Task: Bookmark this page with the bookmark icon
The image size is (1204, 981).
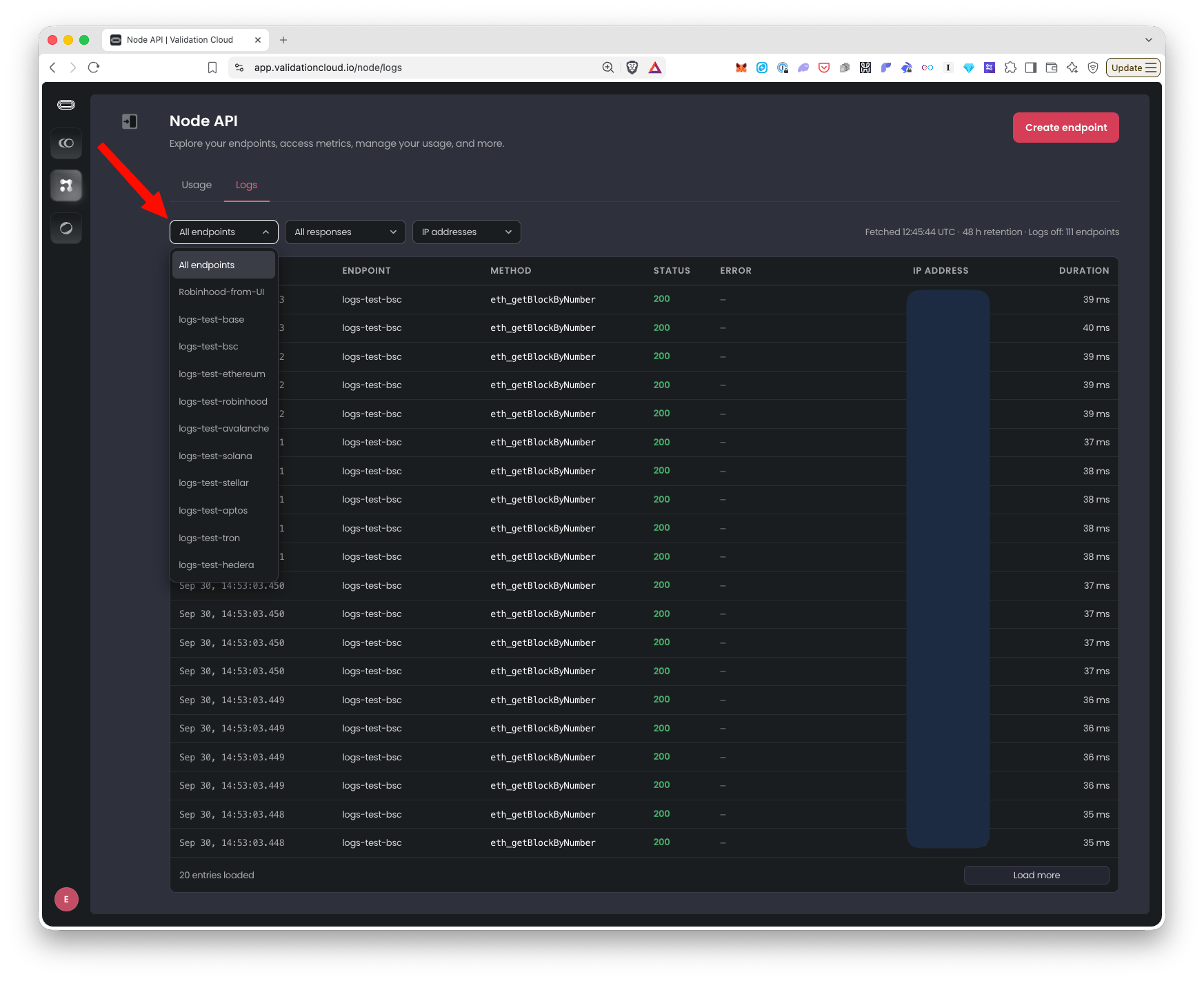Action: [x=212, y=68]
